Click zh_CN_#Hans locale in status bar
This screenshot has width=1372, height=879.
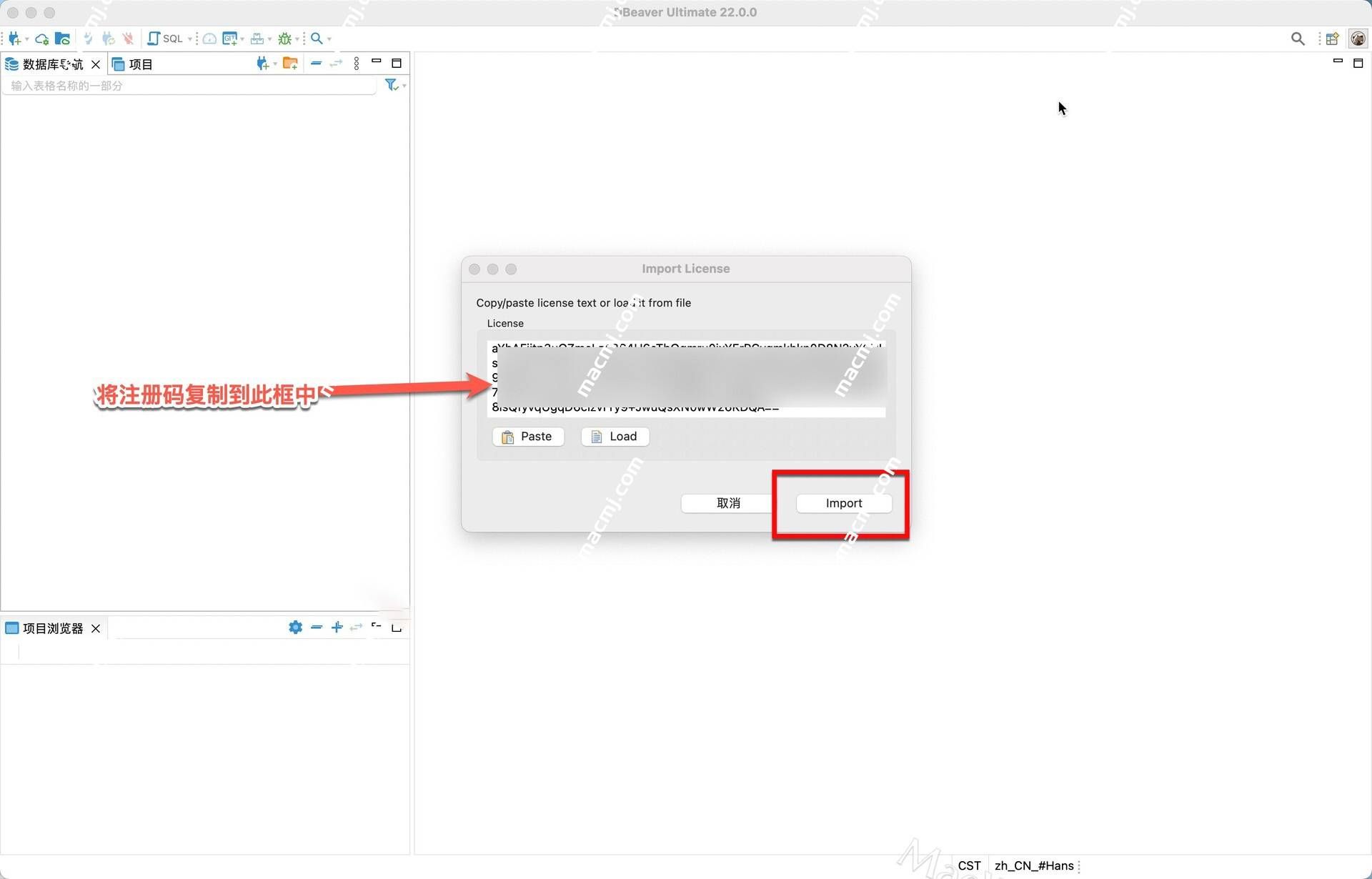(1034, 865)
